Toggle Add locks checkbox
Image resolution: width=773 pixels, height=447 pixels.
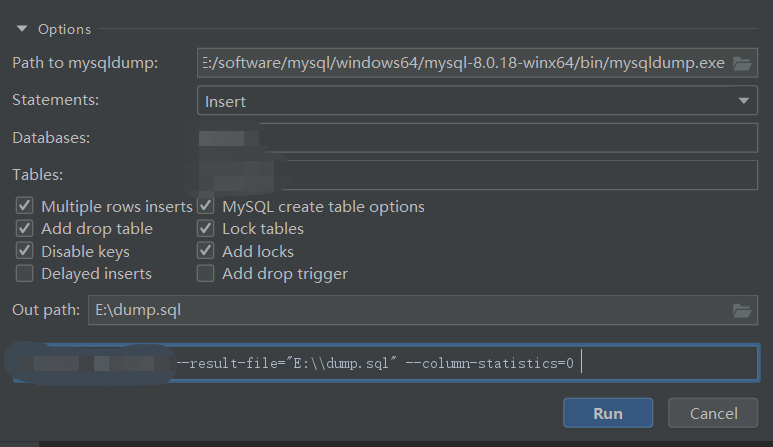[206, 251]
